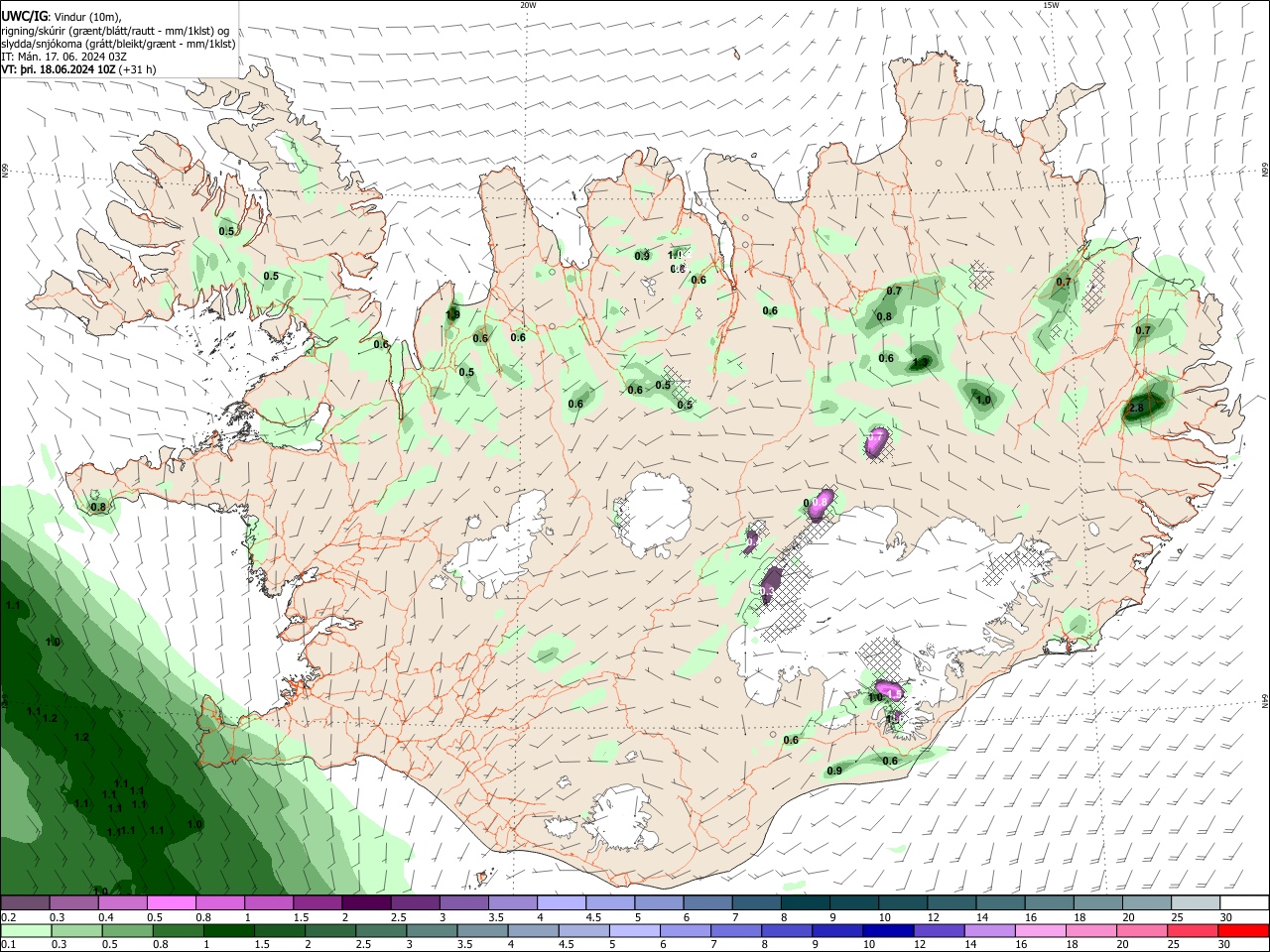Click upper legend swatch between 10 and 12

coord(903,902)
